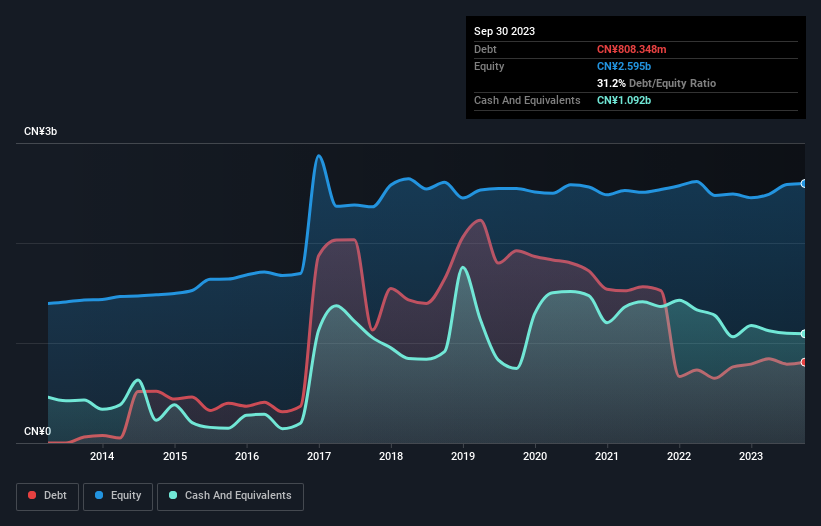Image resolution: width=821 pixels, height=526 pixels.
Task: Click the 2023 x-axis label
Action: [x=751, y=456]
